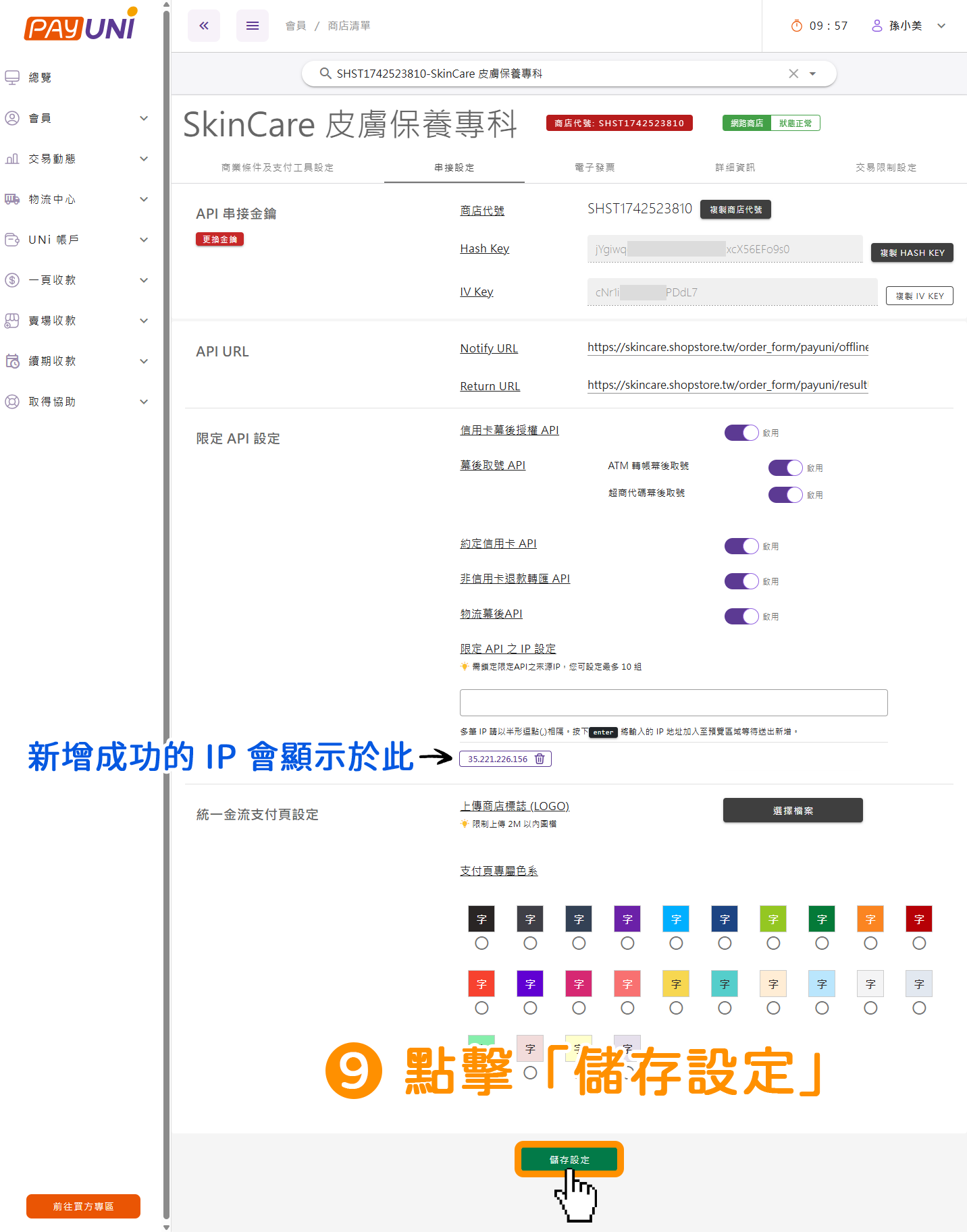Click the 物流中心 truck icon

[x=12, y=199]
